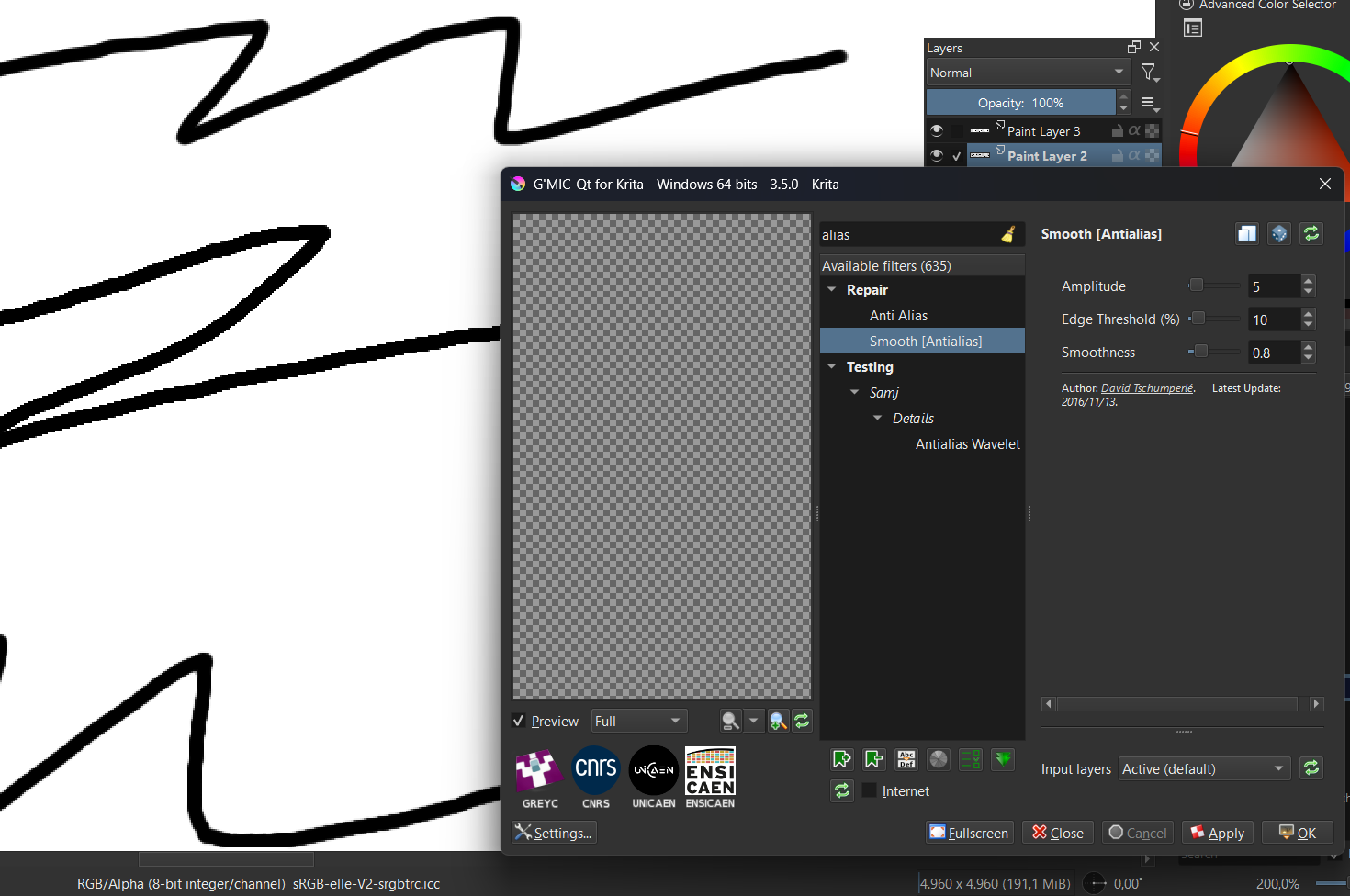
Task: Toggle the empty checkbox on Paint Layer 3
Action: point(957,131)
